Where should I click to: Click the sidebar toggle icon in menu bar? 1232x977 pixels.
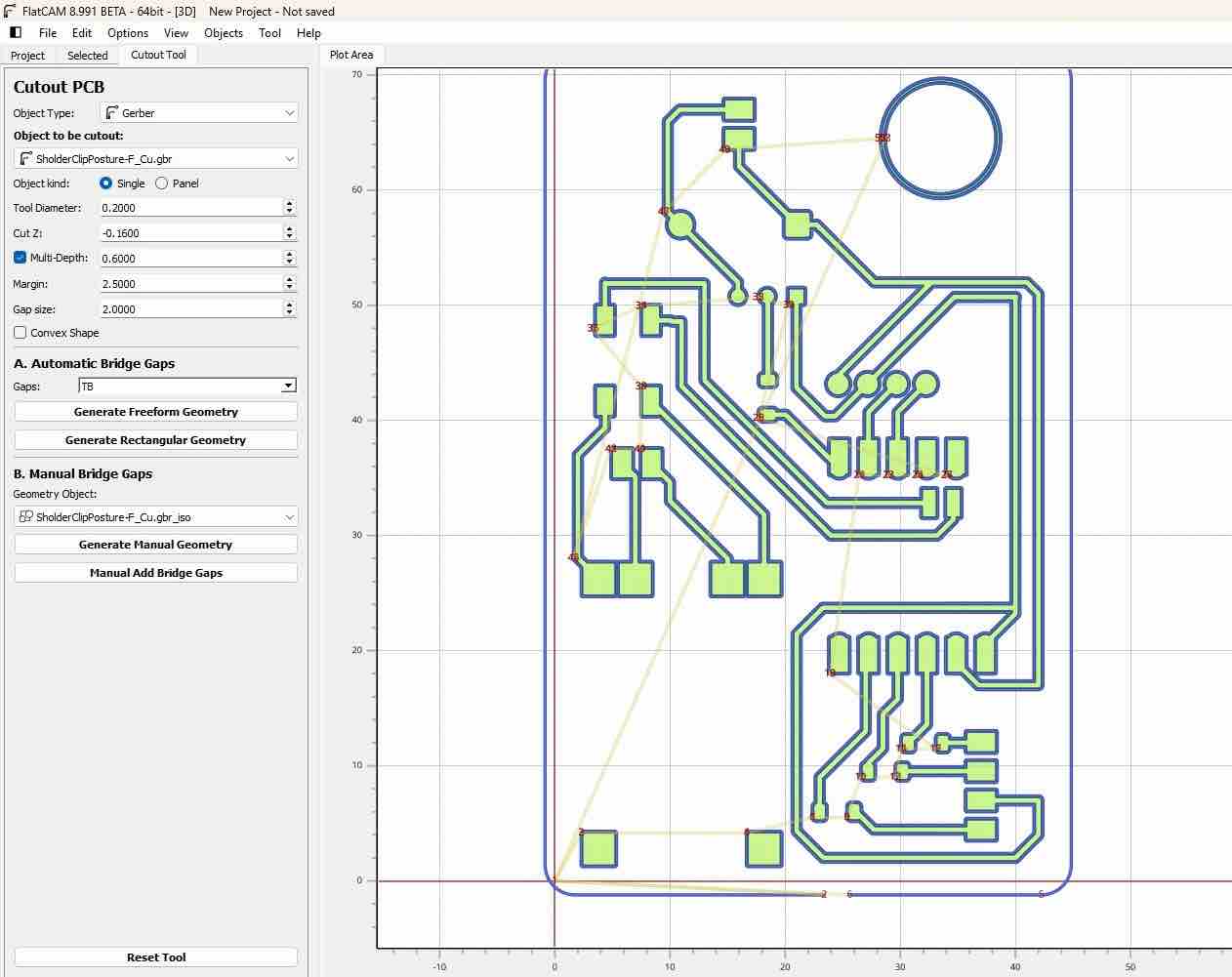click(16, 32)
